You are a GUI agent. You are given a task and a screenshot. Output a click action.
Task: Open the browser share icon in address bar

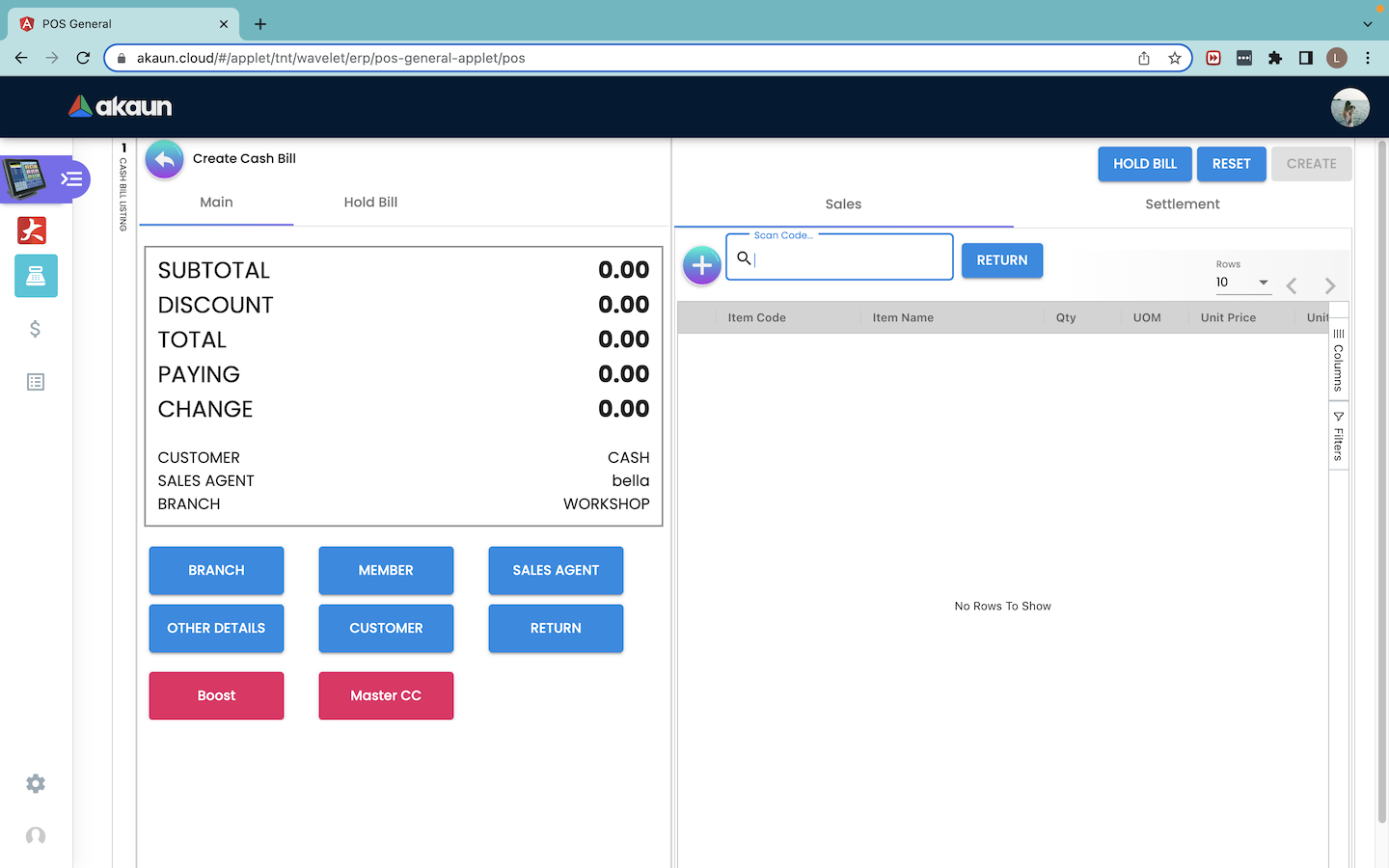pos(1144,58)
